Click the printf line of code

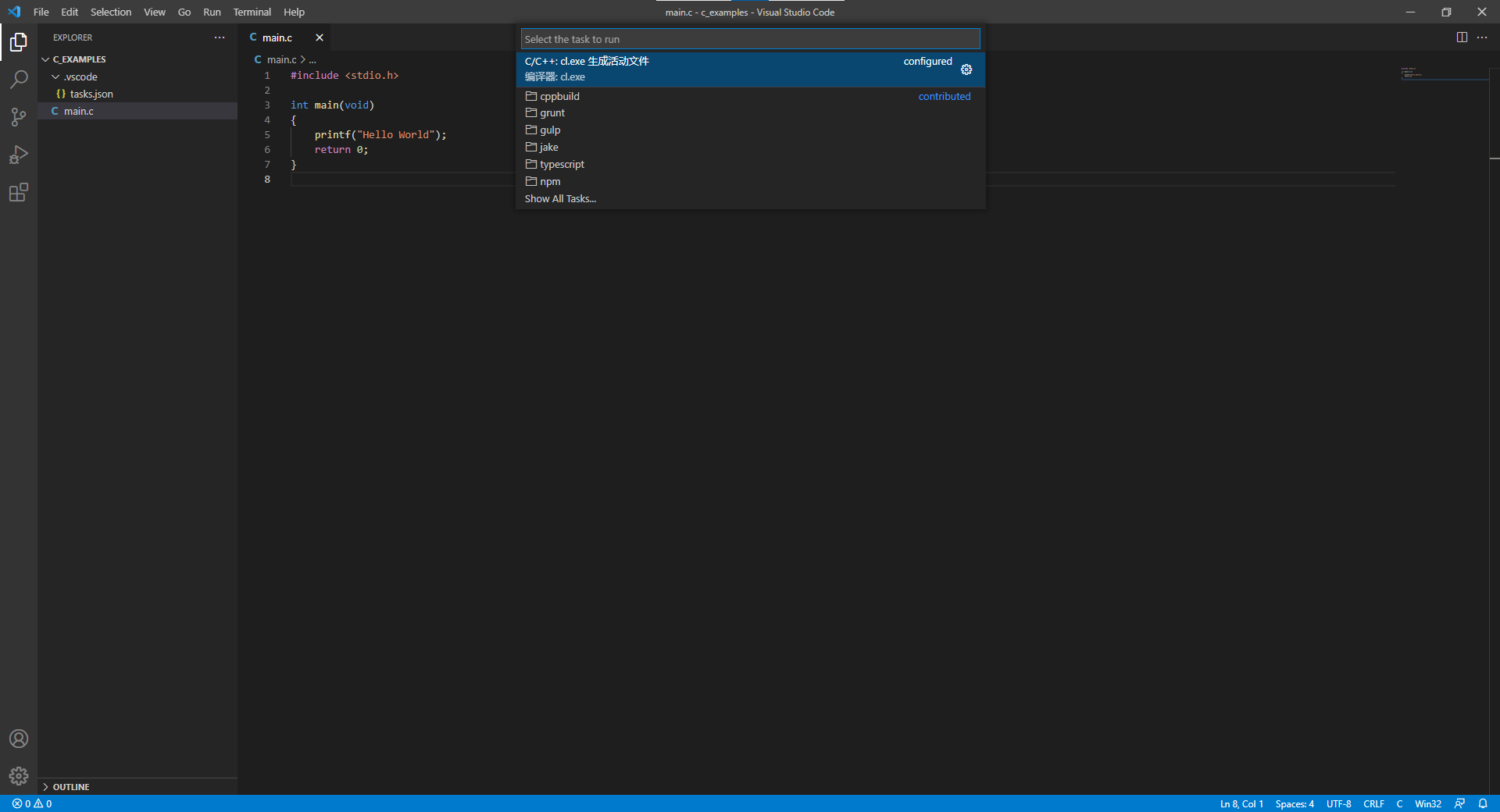click(380, 135)
